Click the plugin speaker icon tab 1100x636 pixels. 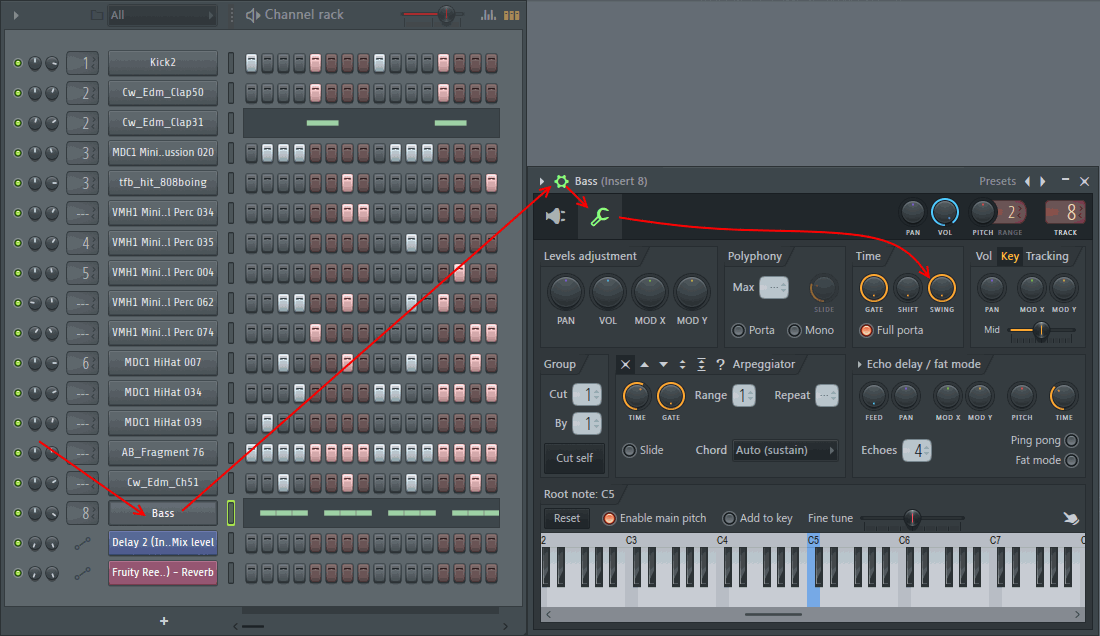[555, 216]
